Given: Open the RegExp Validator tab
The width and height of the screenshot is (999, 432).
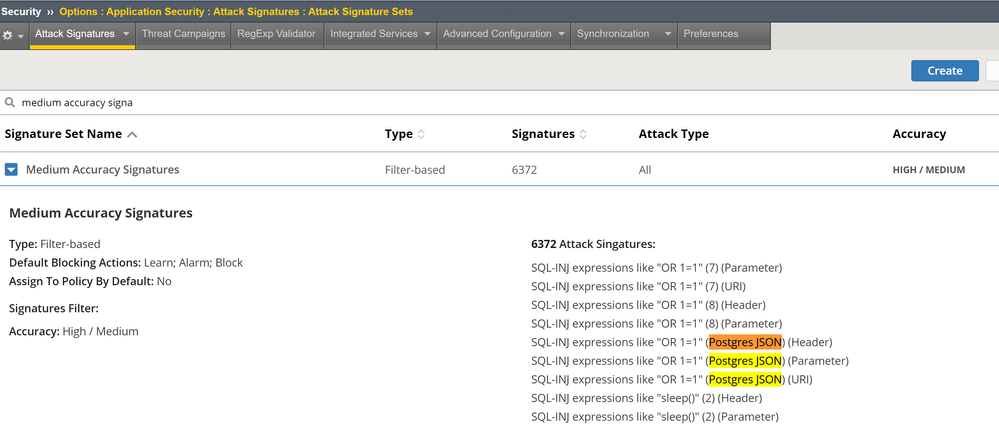Looking at the screenshot, I should 276,34.
